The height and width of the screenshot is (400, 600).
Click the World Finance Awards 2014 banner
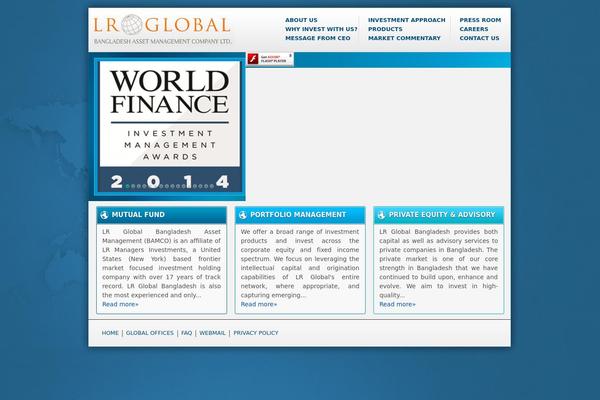(170, 127)
